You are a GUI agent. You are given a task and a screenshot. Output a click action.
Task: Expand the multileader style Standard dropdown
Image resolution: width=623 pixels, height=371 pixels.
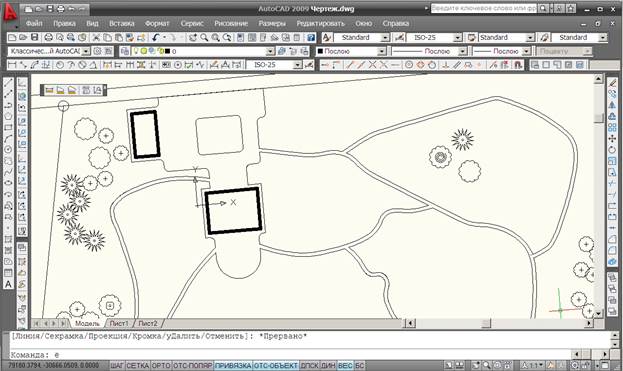coord(603,37)
